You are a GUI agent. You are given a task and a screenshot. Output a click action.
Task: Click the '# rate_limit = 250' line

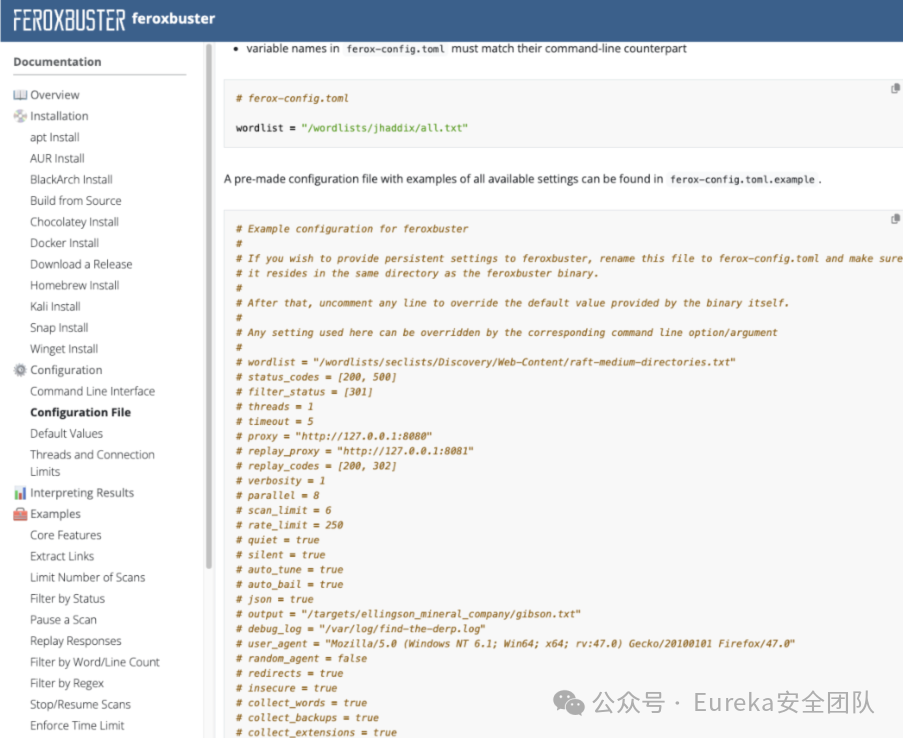(x=290, y=525)
